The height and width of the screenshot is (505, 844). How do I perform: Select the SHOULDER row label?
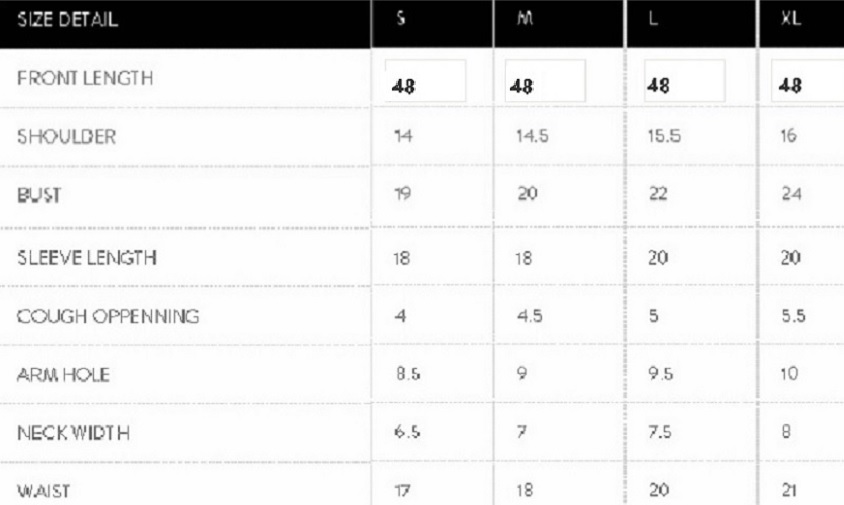pyautogui.click(x=66, y=137)
